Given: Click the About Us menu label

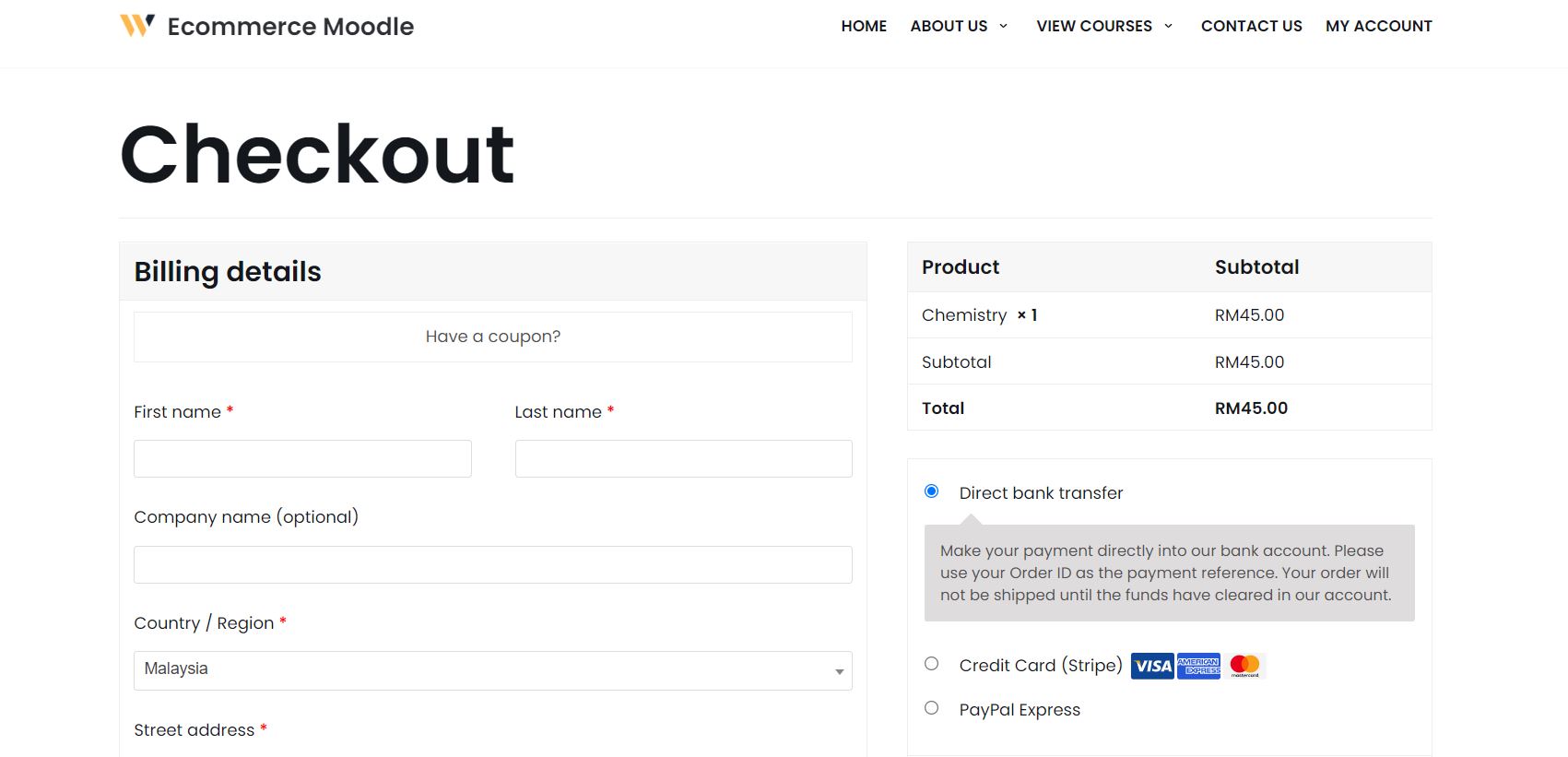Looking at the screenshot, I should 949,26.
